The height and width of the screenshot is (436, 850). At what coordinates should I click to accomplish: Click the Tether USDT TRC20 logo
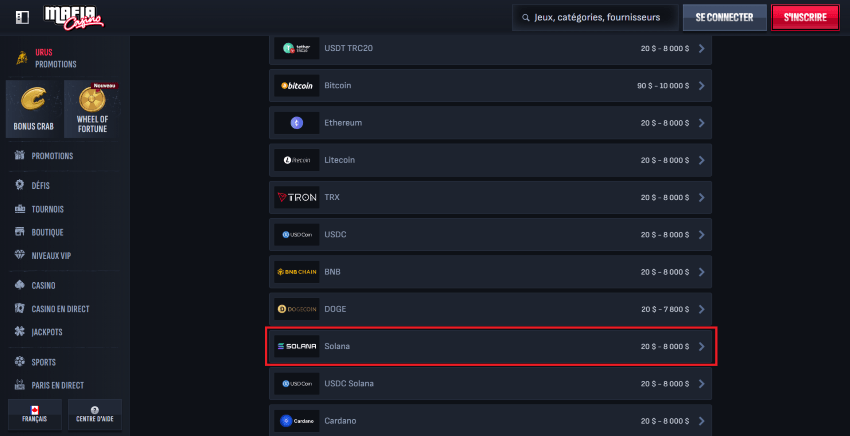(x=297, y=48)
